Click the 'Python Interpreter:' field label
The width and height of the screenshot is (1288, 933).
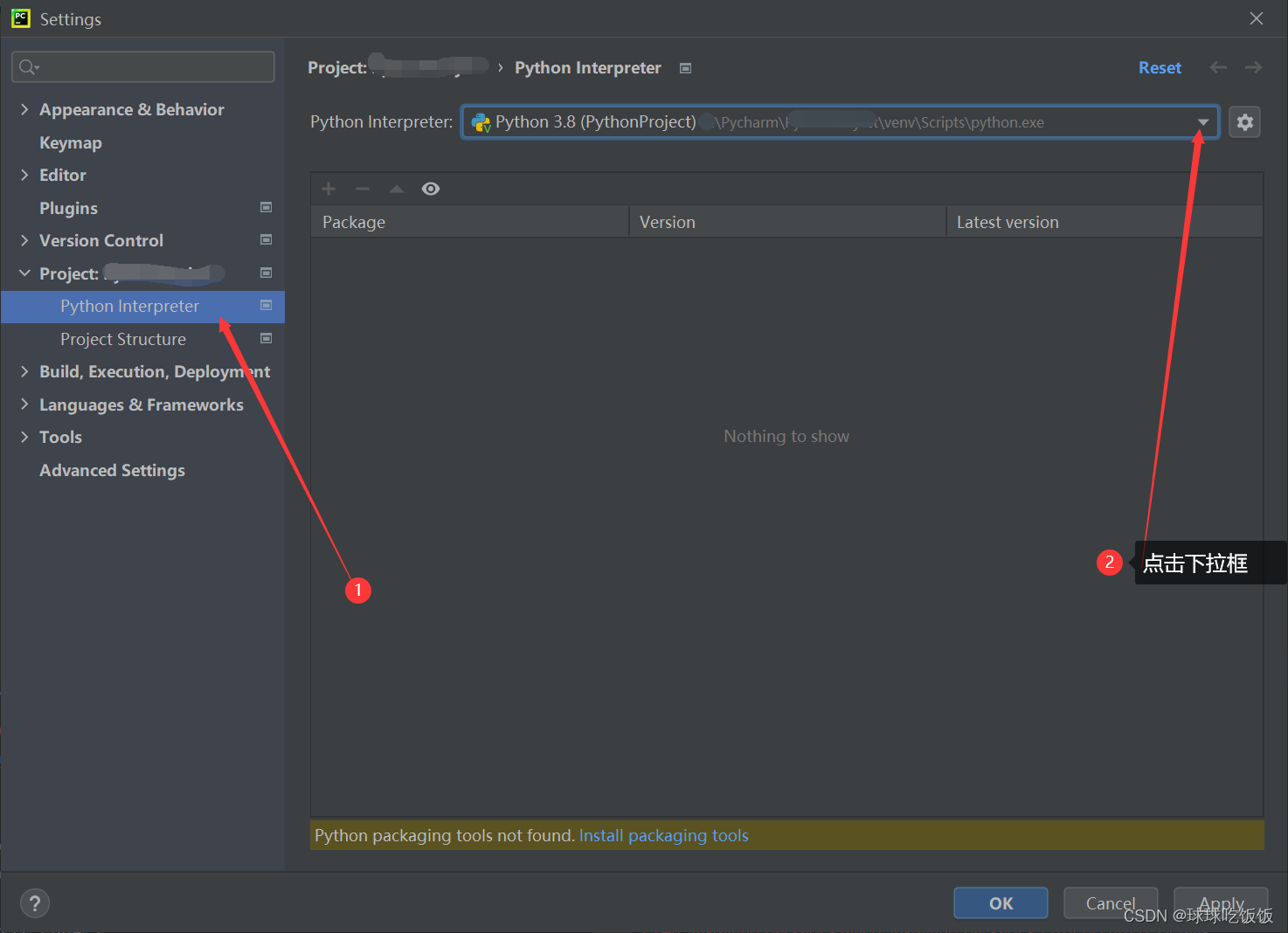[x=382, y=122]
